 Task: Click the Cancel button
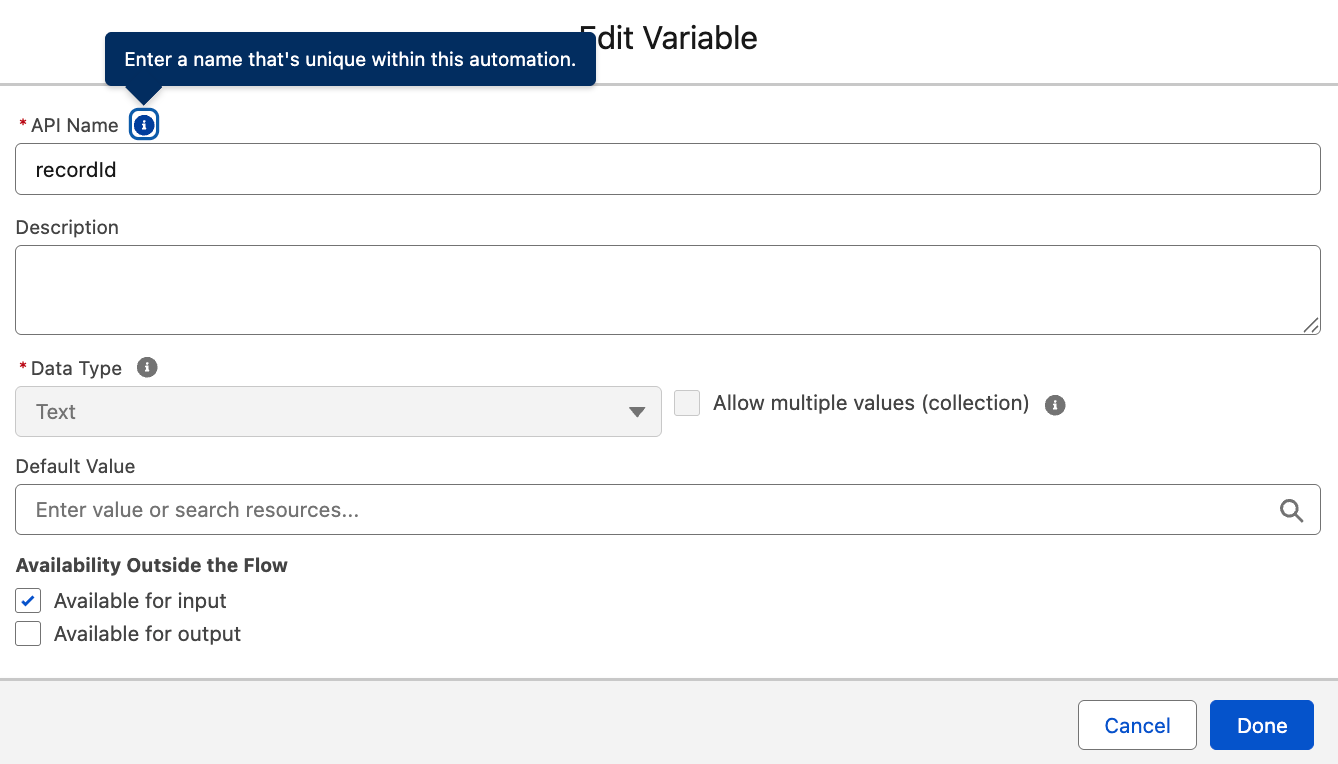[1137, 725]
